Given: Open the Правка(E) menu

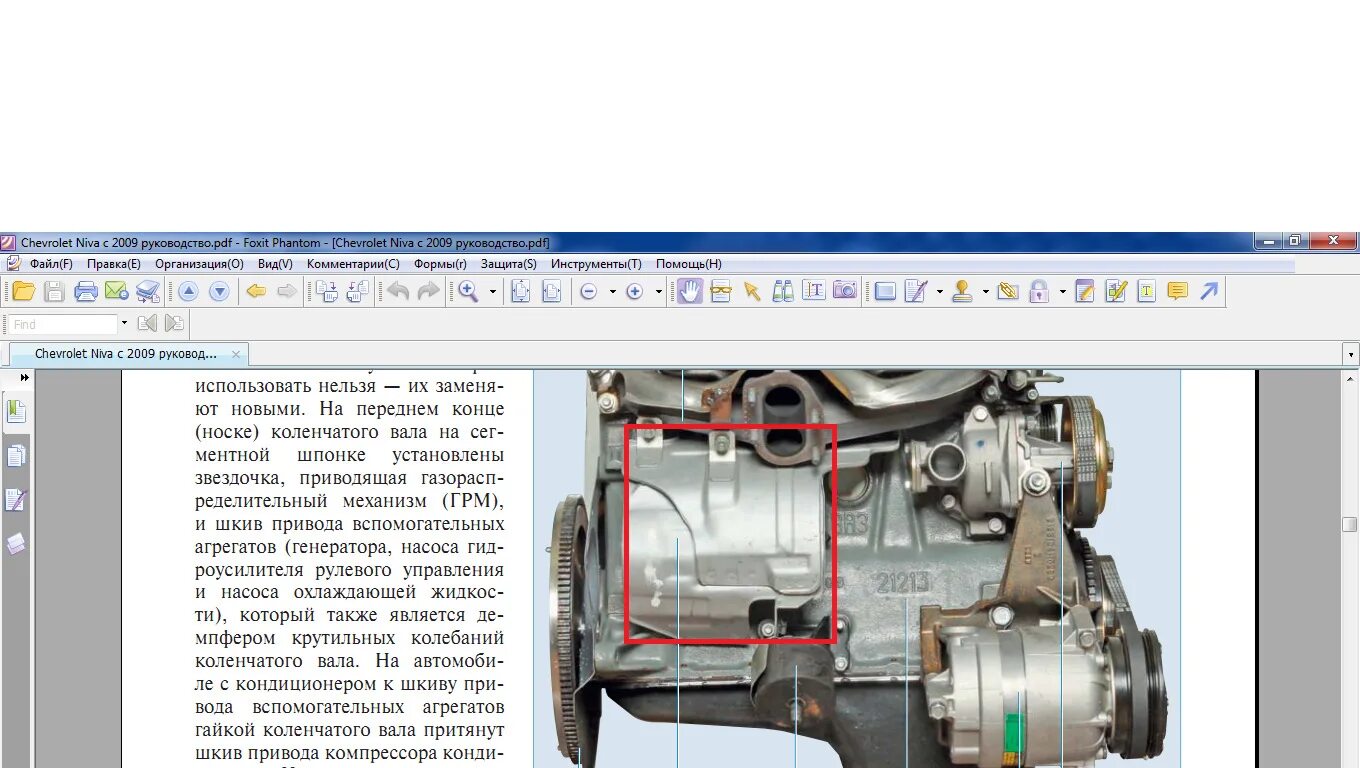Looking at the screenshot, I should point(113,264).
